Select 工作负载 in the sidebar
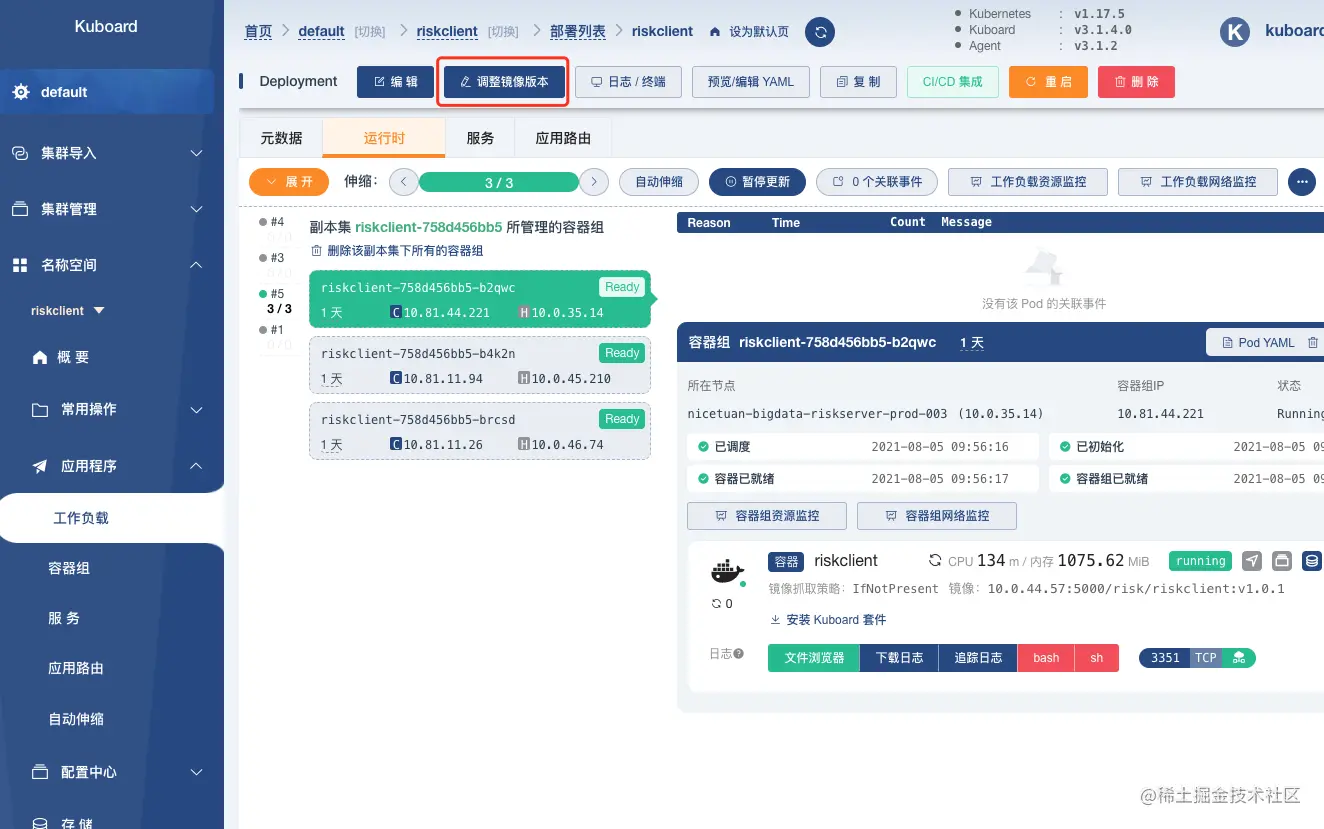 [81, 518]
